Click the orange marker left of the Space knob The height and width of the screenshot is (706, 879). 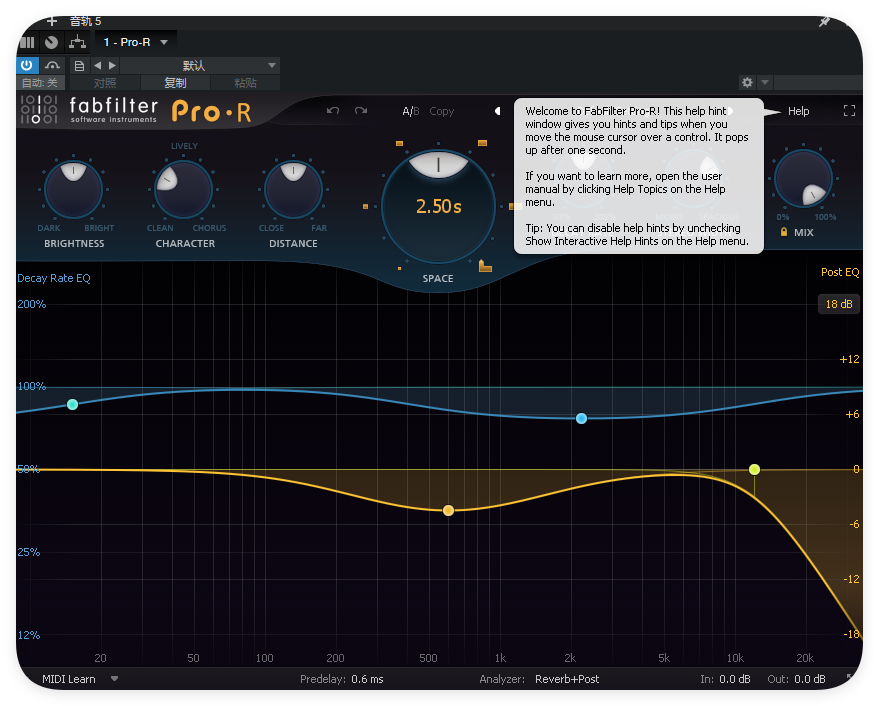click(x=365, y=206)
